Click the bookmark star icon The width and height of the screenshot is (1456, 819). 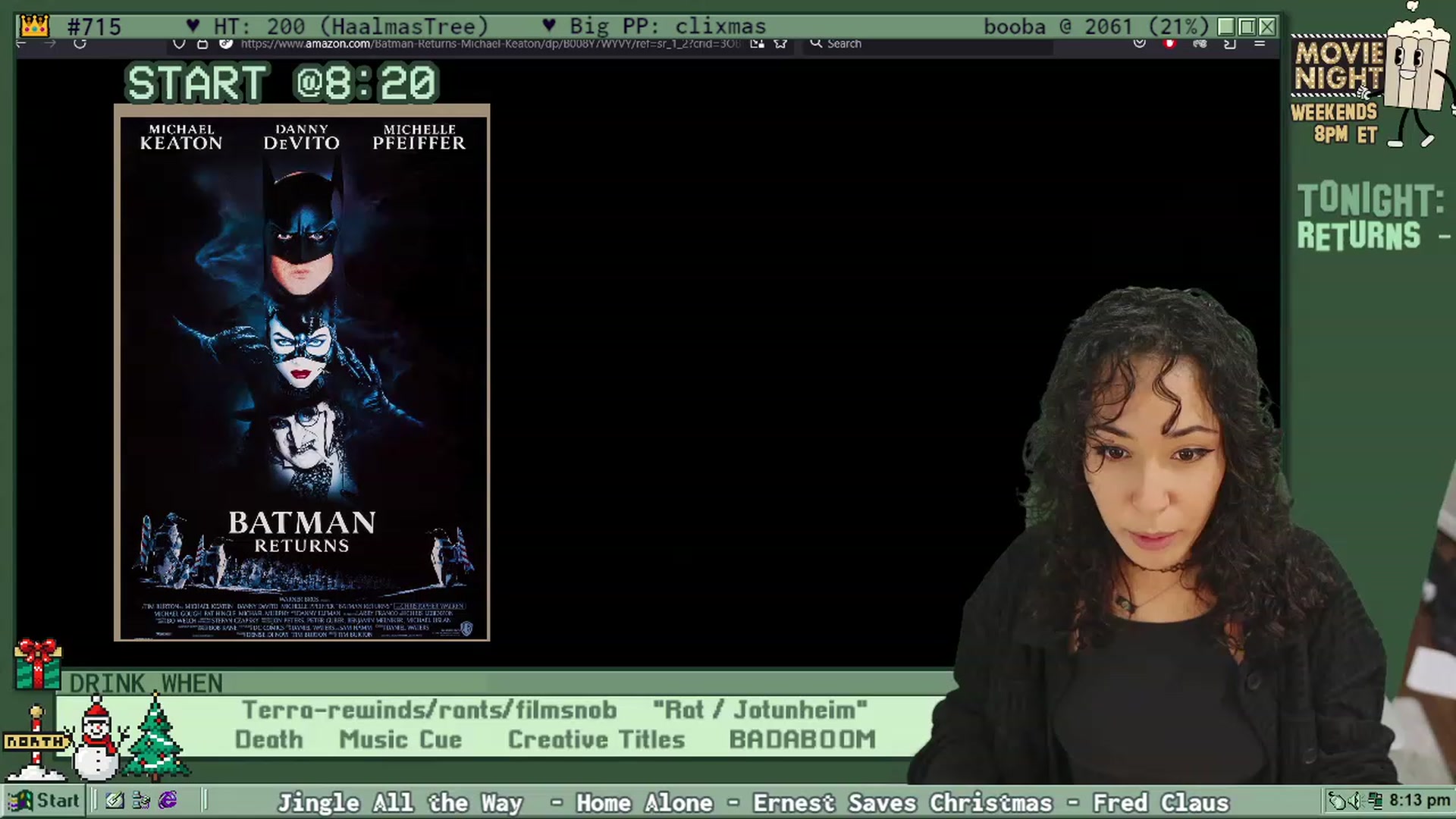780,43
